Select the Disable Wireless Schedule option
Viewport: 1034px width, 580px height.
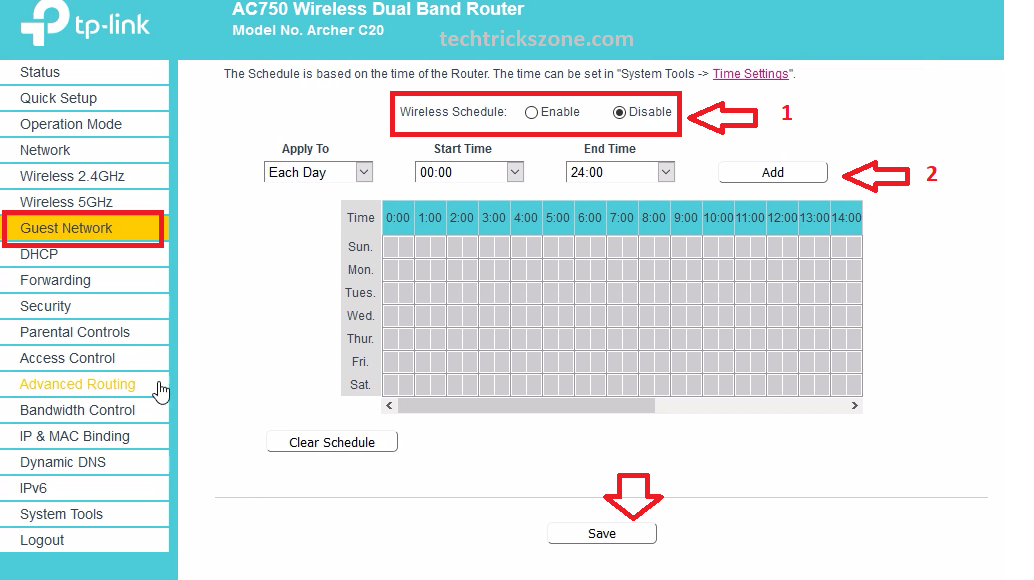coord(620,112)
